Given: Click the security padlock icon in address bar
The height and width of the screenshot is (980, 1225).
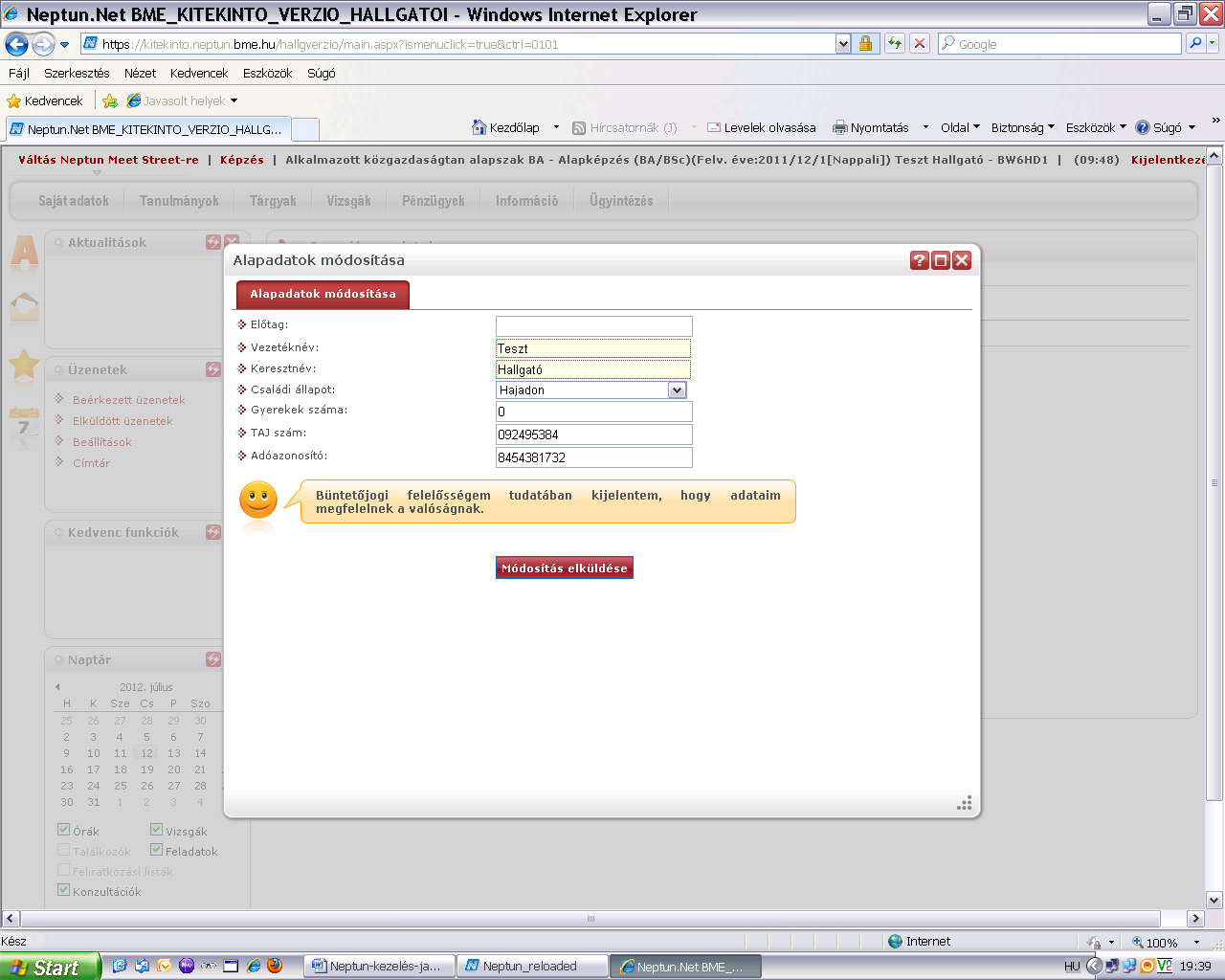Looking at the screenshot, I should 865,44.
